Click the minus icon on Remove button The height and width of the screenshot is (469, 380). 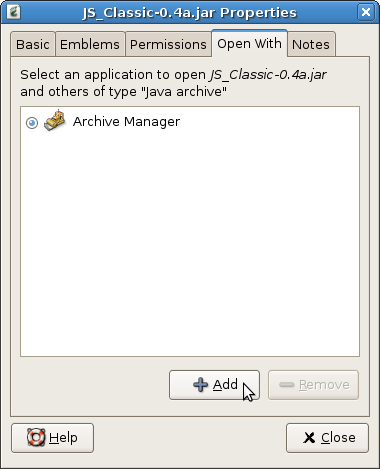pos(286,385)
